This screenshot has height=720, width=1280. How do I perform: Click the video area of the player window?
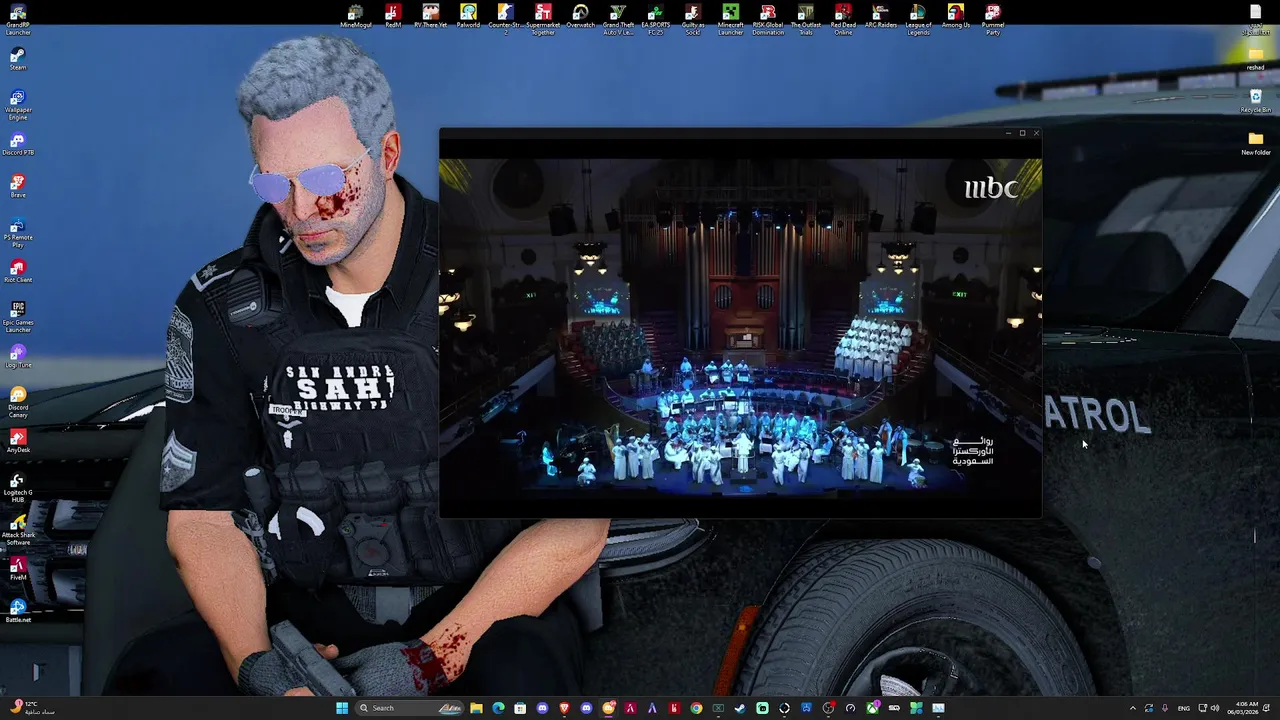(740, 330)
